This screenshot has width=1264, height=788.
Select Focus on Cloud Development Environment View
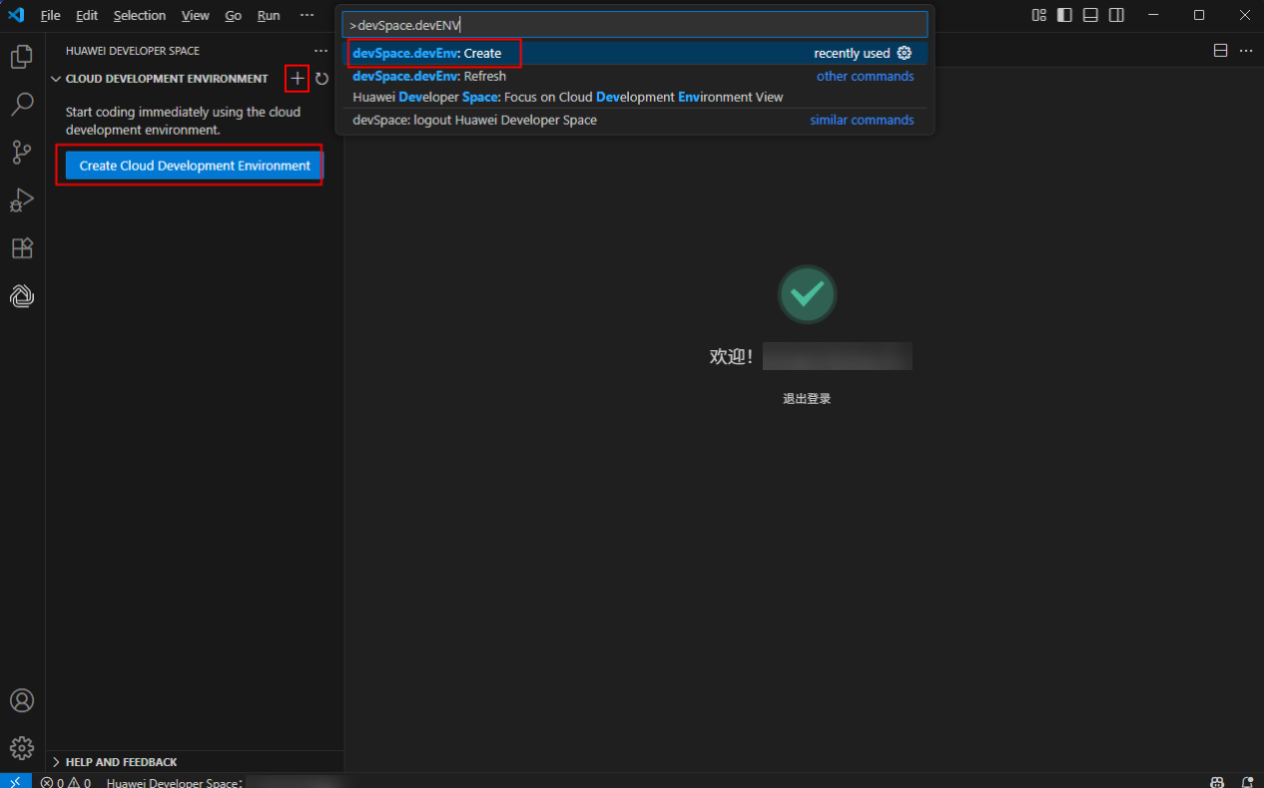(636, 97)
